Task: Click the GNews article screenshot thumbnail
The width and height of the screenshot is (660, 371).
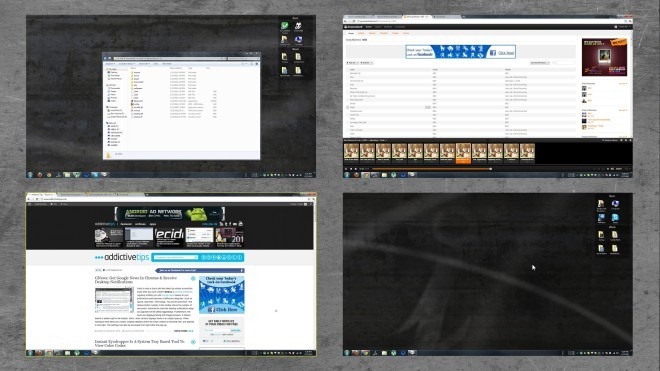Action: click(x=114, y=300)
